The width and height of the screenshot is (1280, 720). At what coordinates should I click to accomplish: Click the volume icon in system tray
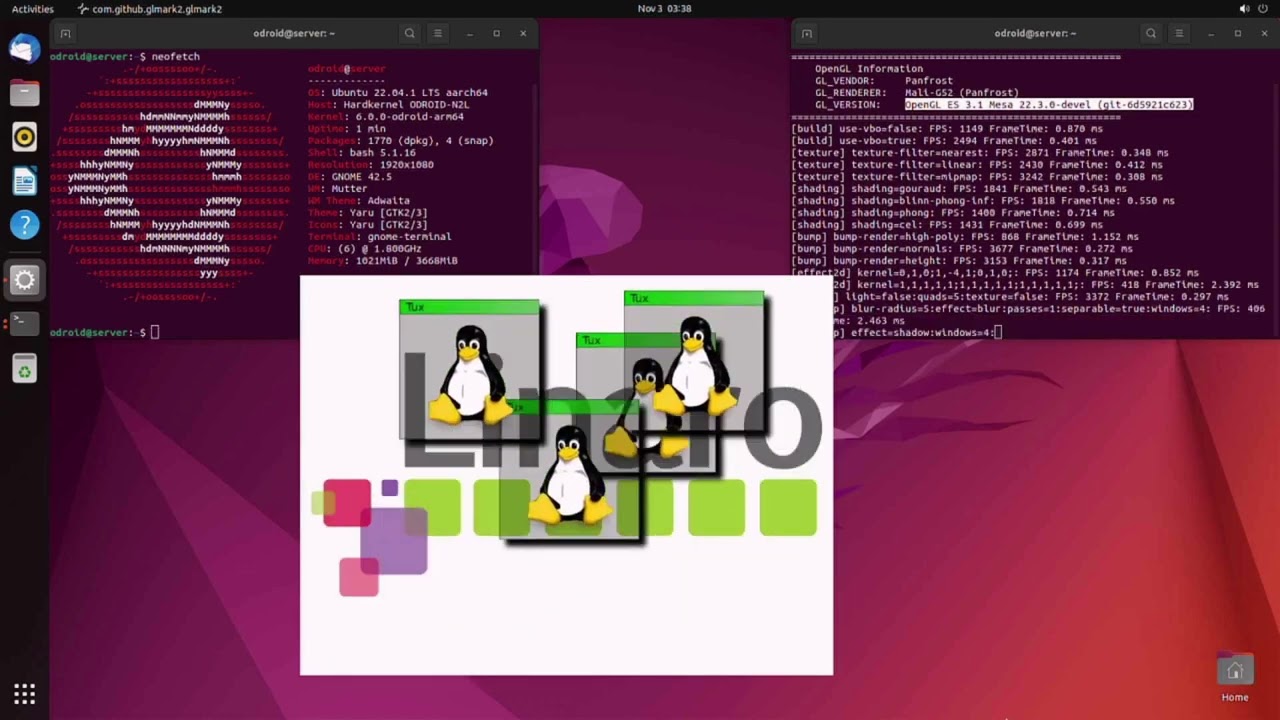tap(1244, 9)
